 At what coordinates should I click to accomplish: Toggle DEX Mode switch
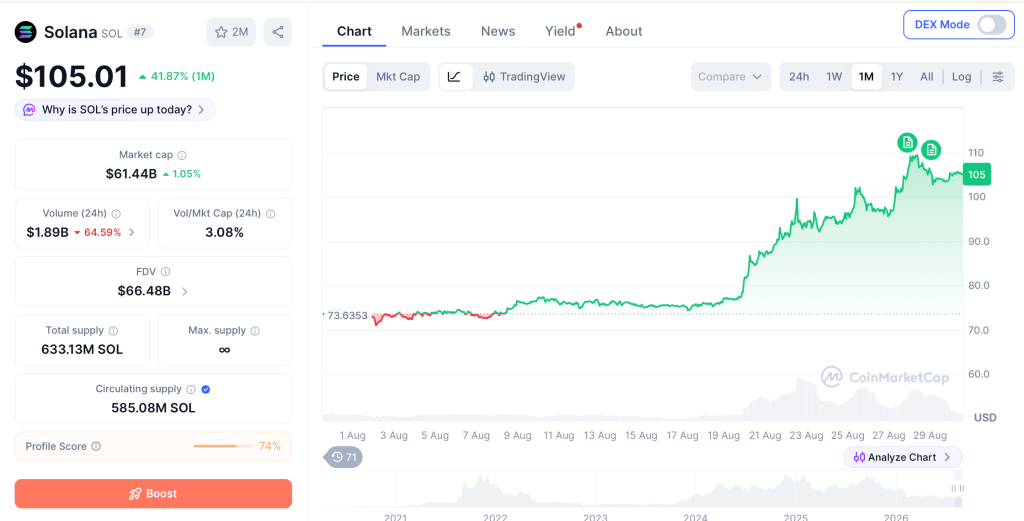click(x=991, y=25)
